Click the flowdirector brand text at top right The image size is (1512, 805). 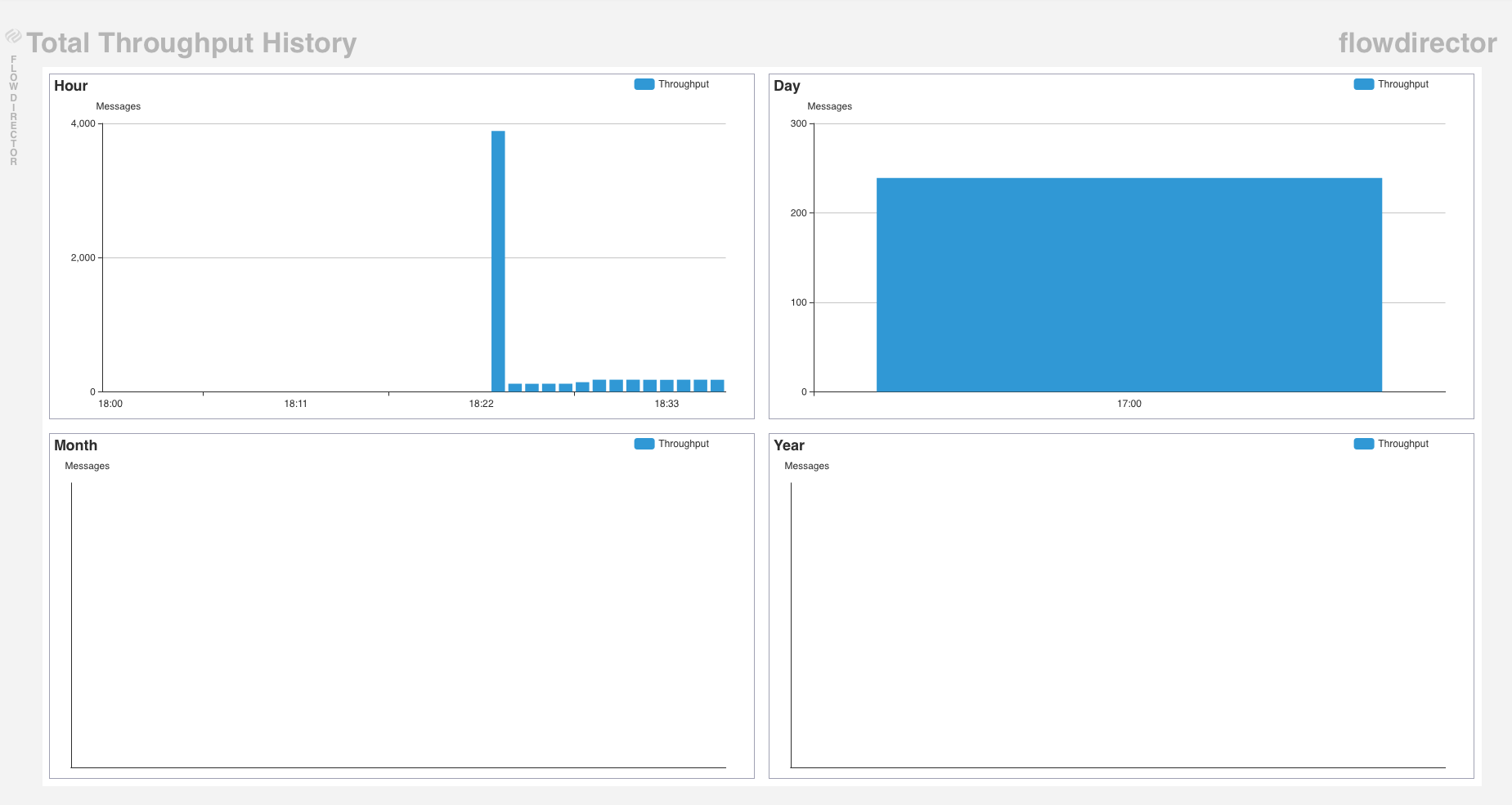[1417, 42]
